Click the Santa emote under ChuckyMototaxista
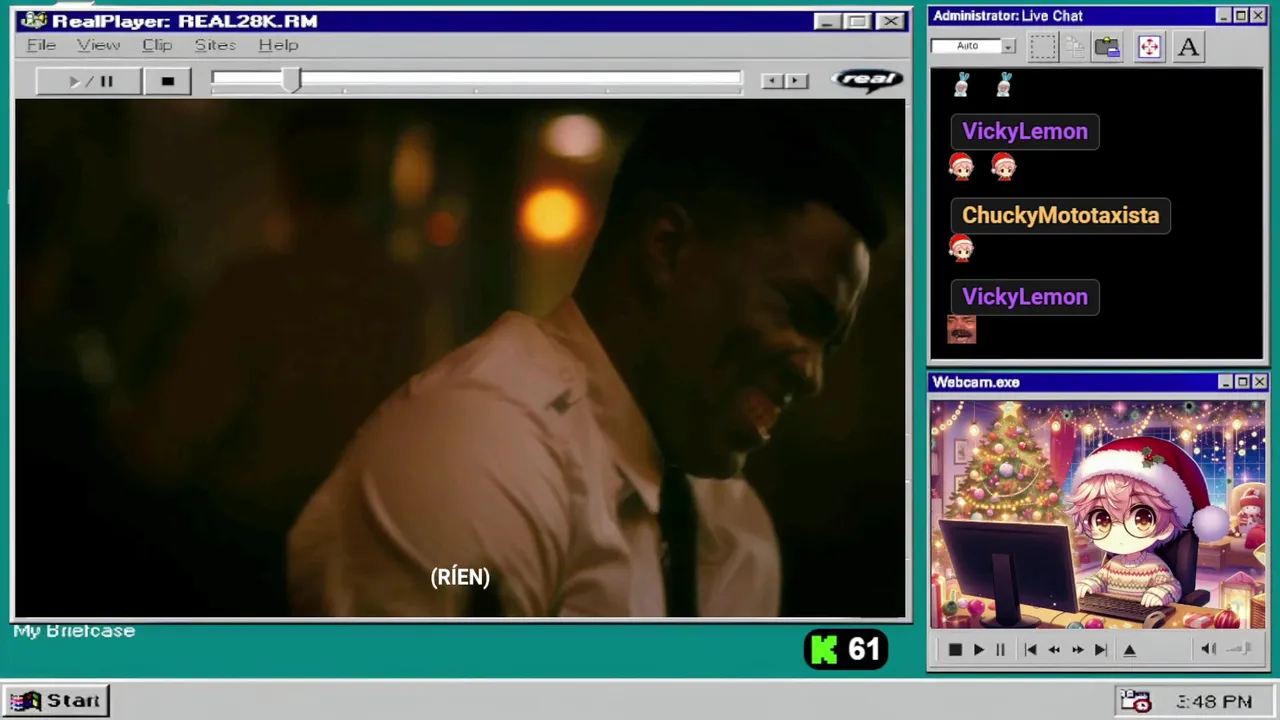 pyautogui.click(x=961, y=247)
